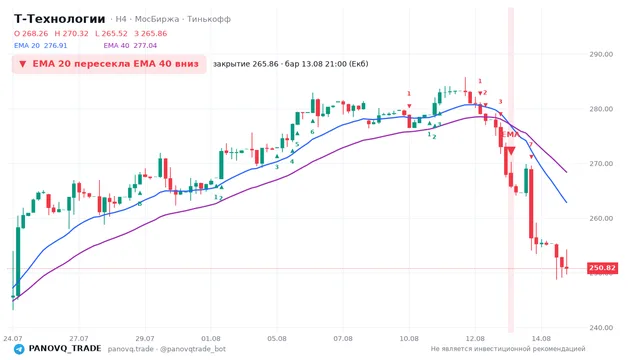
Task: Click the H4 timeframe label
Action: coord(121,19)
